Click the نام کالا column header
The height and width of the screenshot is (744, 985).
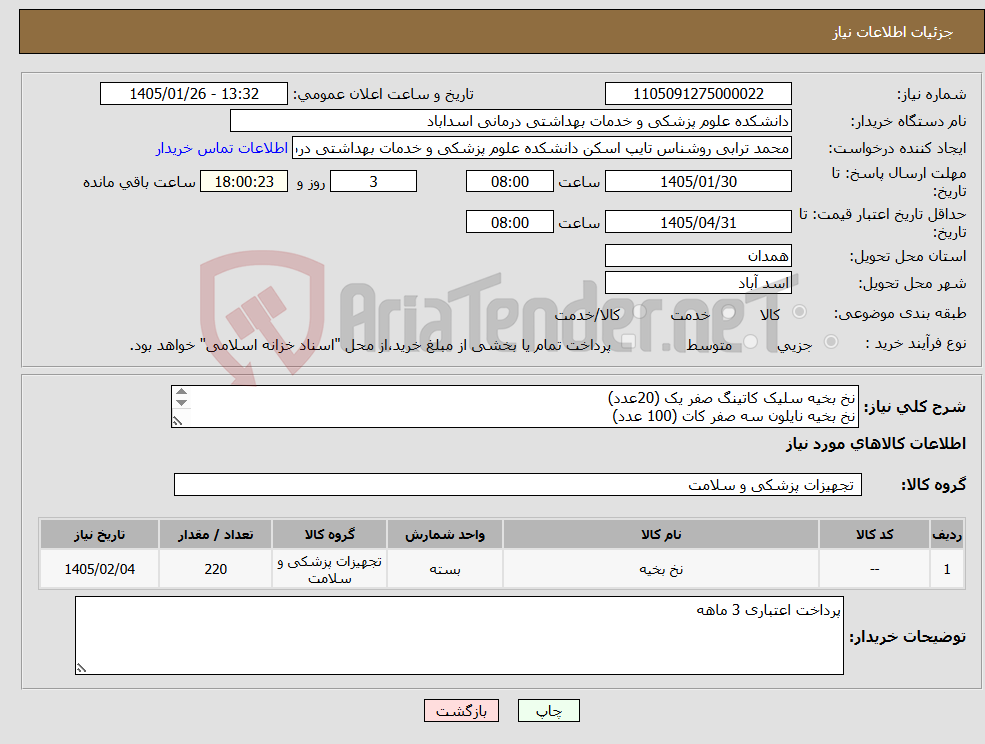tap(661, 535)
